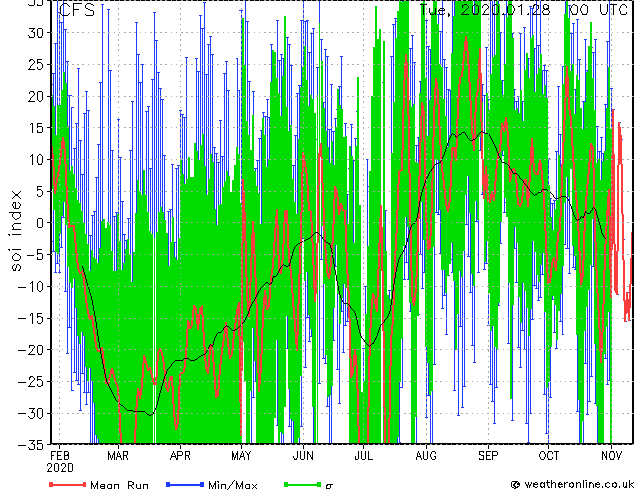Click the red Mean Run legend swatch
Image resolution: width=634 pixels, height=490 pixels.
click(68, 484)
